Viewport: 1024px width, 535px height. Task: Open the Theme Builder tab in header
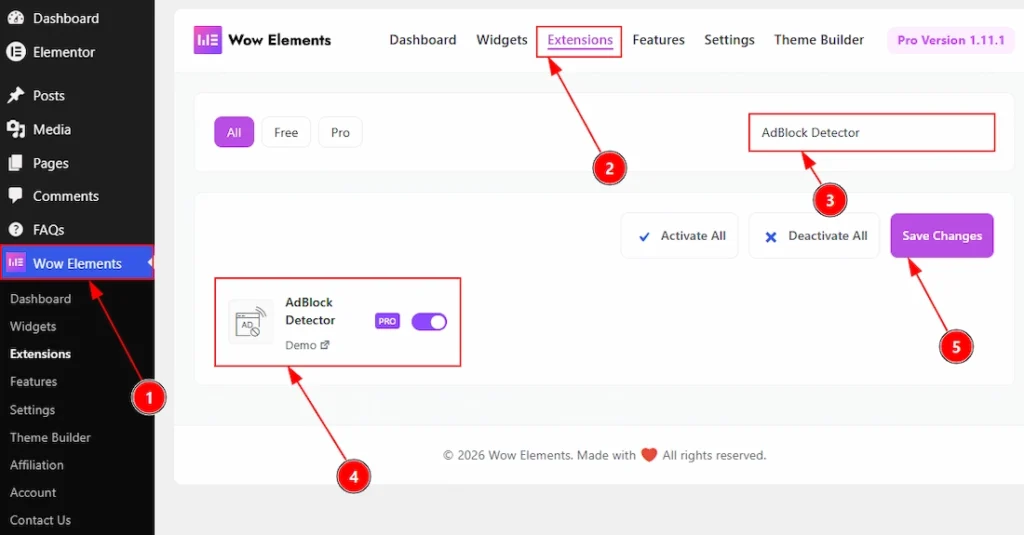818,40
